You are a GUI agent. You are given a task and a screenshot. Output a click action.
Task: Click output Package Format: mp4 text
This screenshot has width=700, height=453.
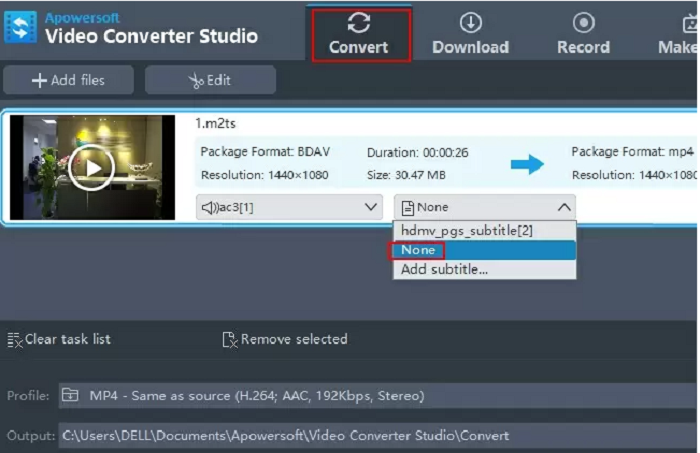tap(632, 152)
